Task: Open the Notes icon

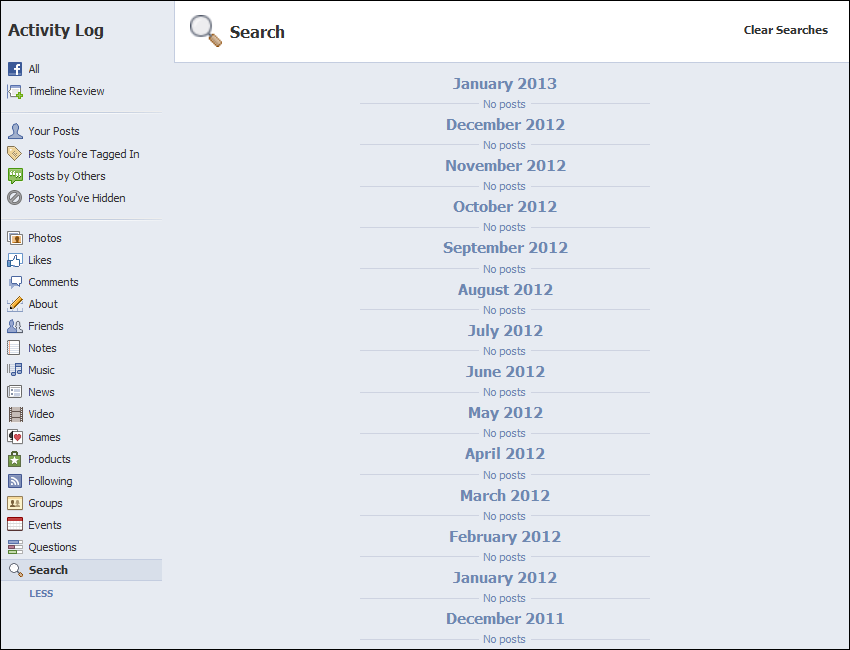Action: [x=16, y=348]
